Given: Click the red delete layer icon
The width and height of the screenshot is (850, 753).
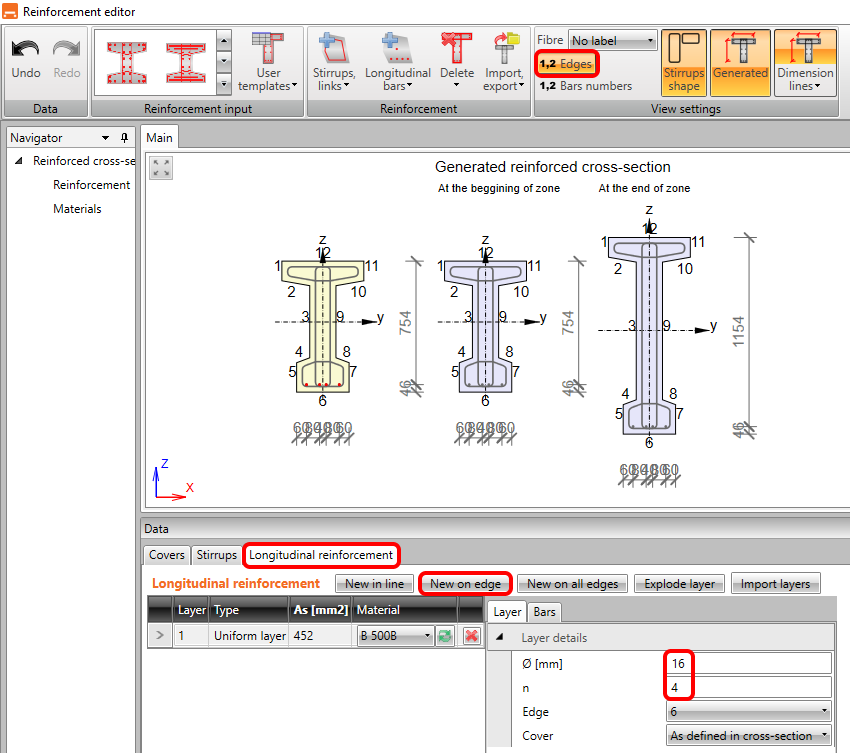Looking at the screenshot, I should point(472,636).
